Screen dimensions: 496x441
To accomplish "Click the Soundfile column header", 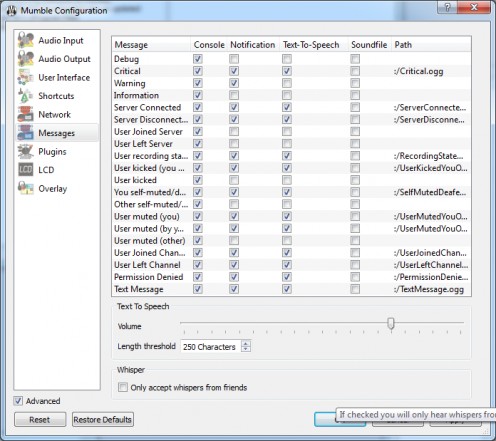I will click(x=369, y=45).
